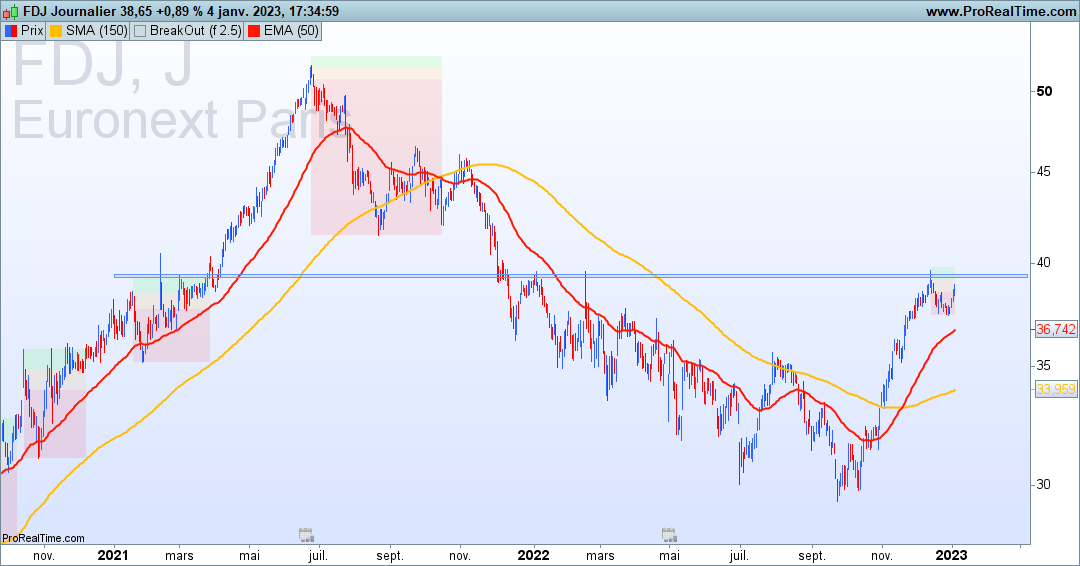Click the sept. label after 2022
This screenshot has height=566, width=1080.
pyautogui.click(x=811, y=556)
